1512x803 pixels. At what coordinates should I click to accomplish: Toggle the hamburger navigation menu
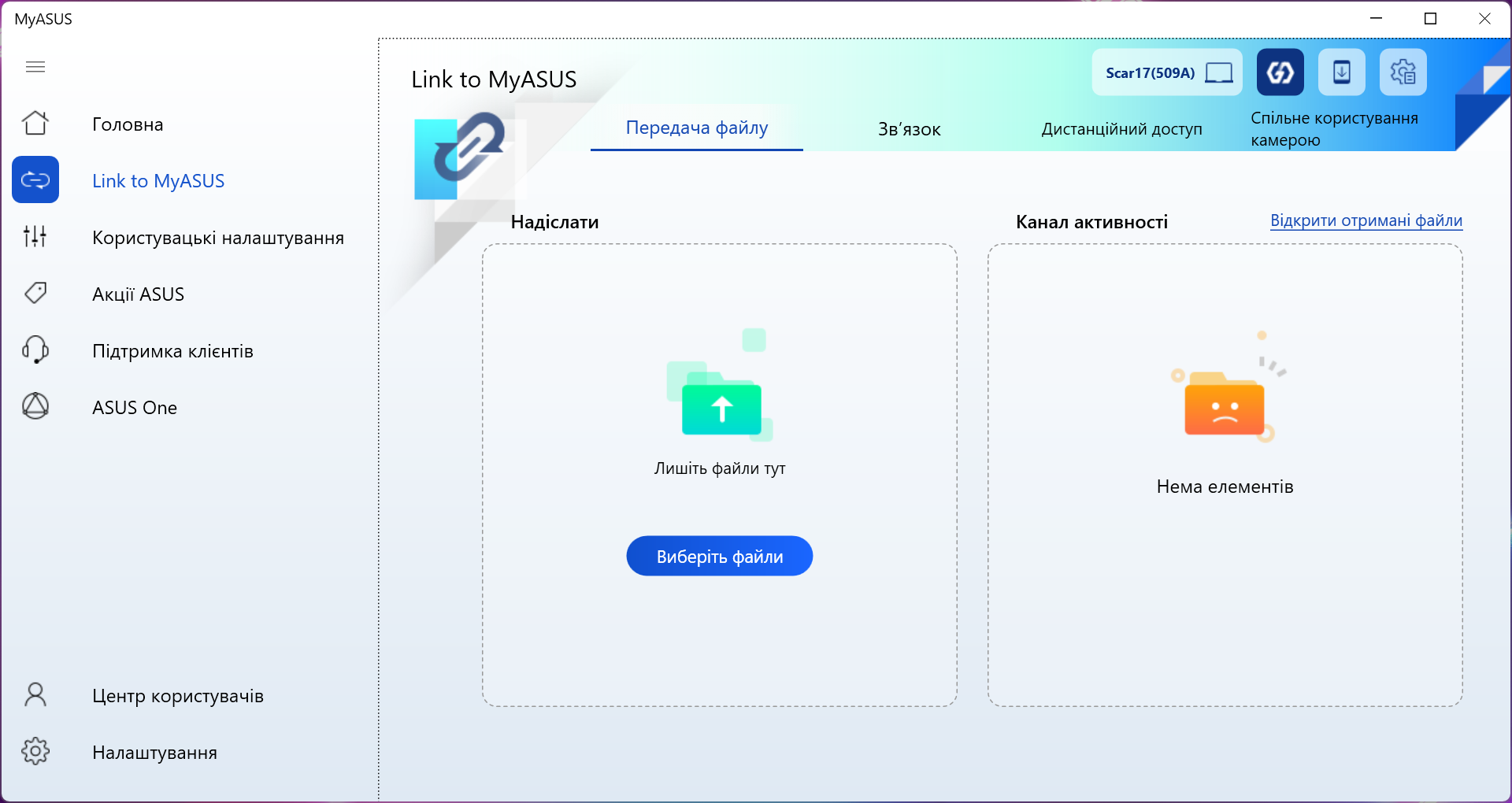coord(35,67)
